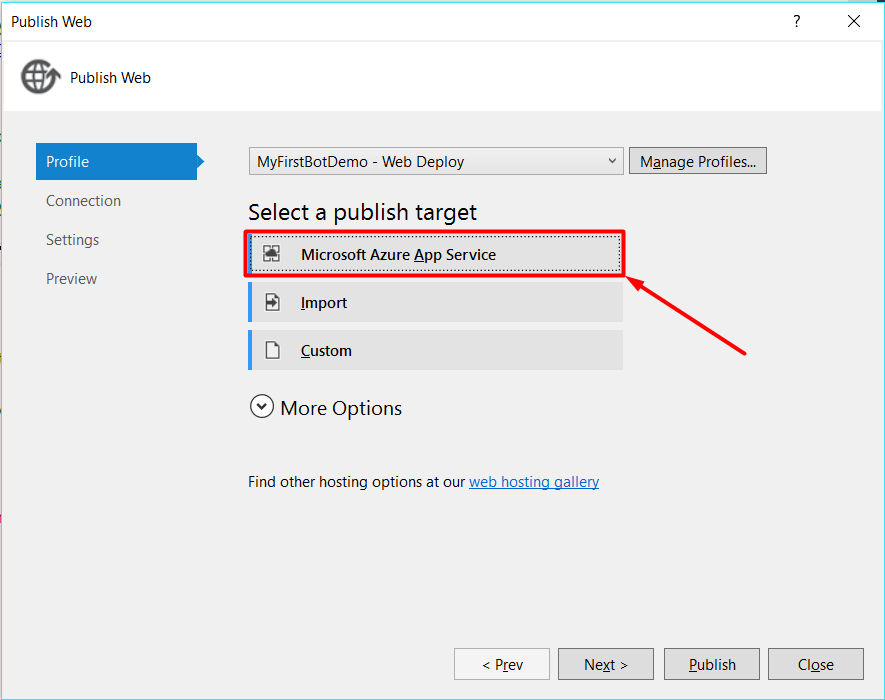Click the Import arrow document icon
The image size is (885, 700).
(272, 303)
